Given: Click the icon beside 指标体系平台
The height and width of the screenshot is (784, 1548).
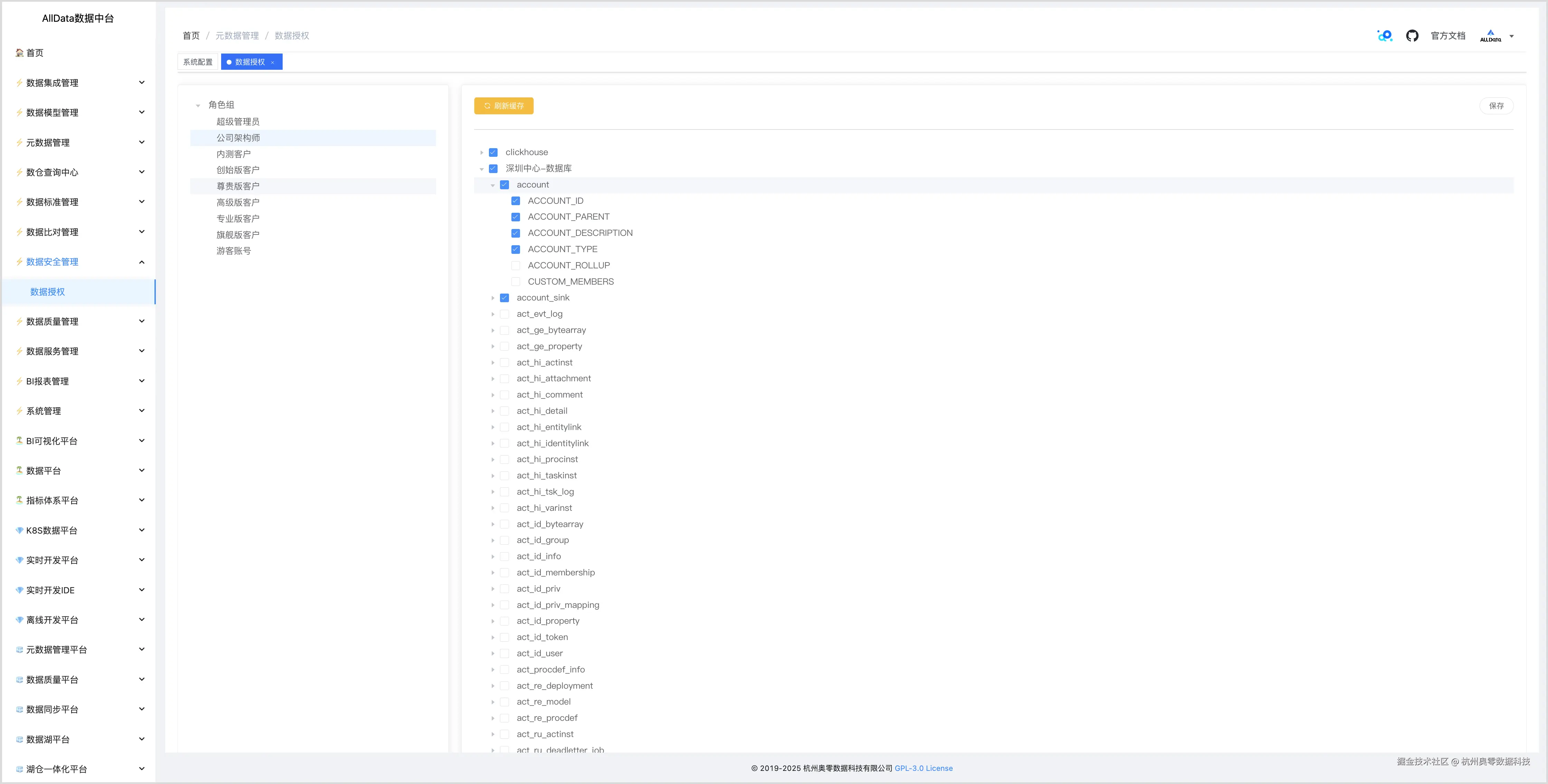Looking at the screenshot, I should [x=19, y=500].
